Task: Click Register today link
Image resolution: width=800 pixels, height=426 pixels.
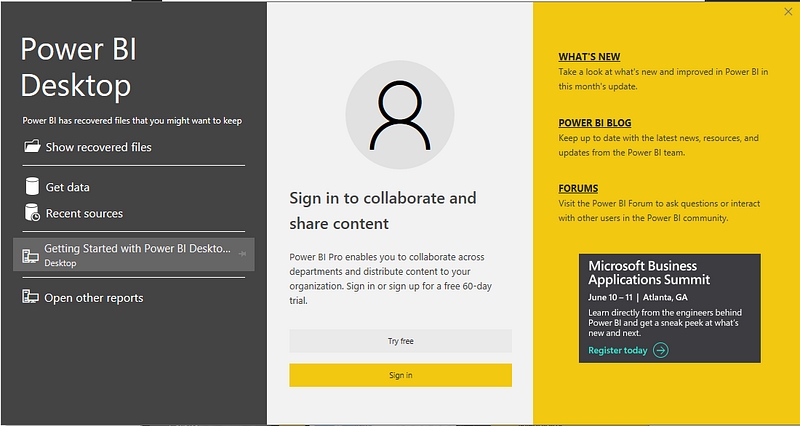Action: [617, 350]
